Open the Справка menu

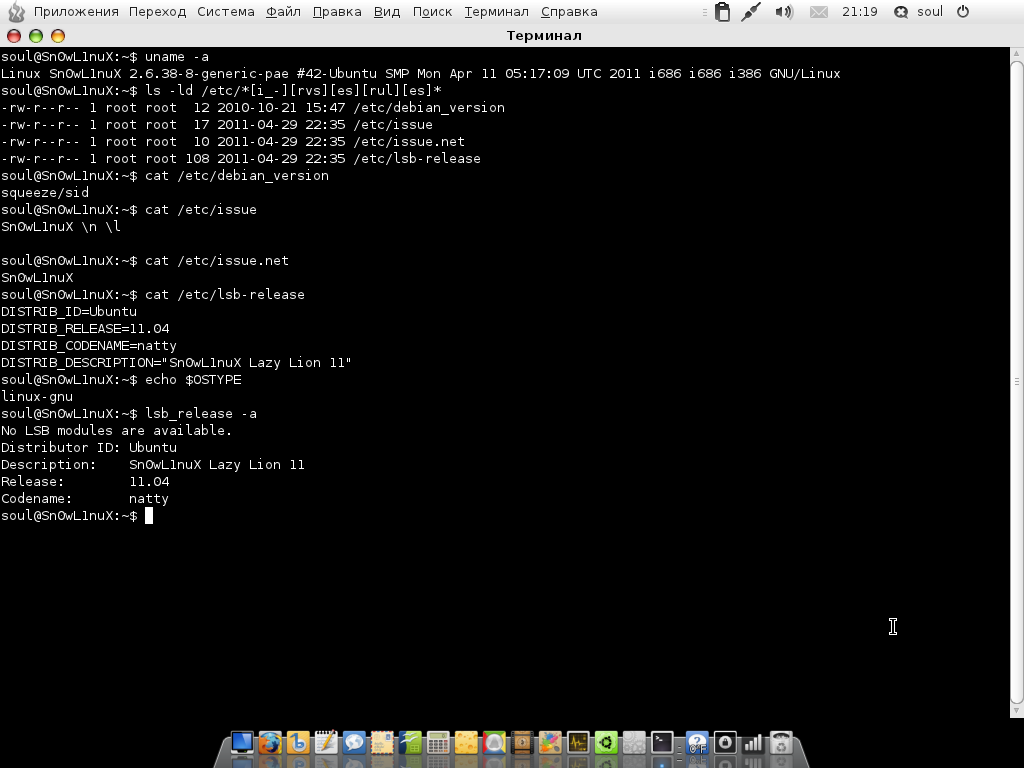click(x=569, y=12)
